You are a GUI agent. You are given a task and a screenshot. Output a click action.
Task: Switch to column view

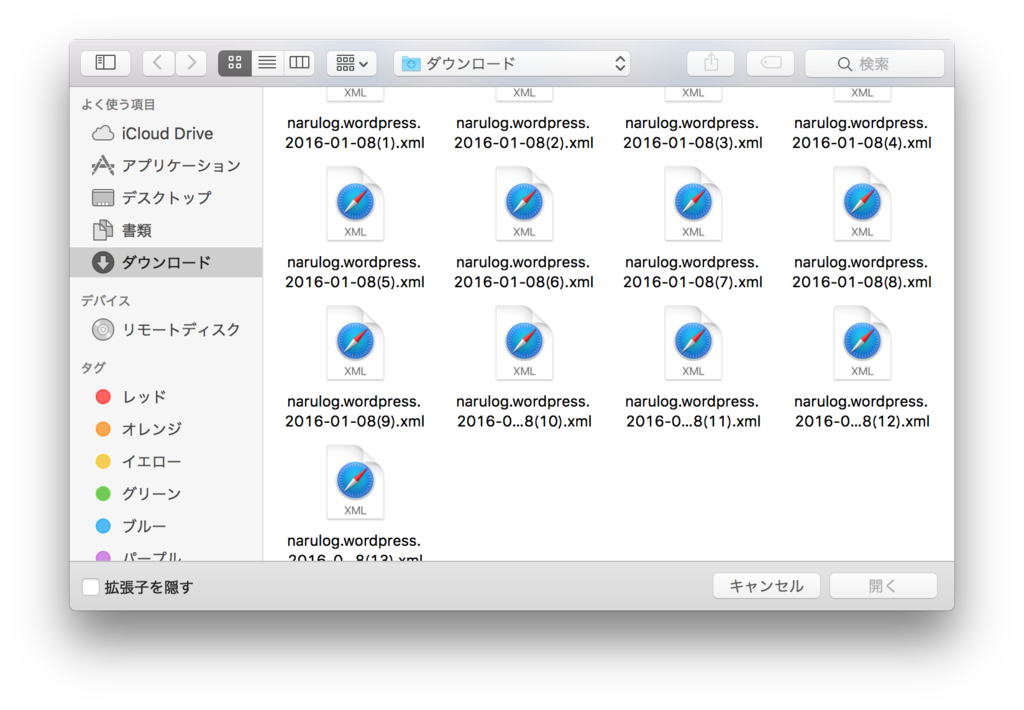[x=299, y=63]
